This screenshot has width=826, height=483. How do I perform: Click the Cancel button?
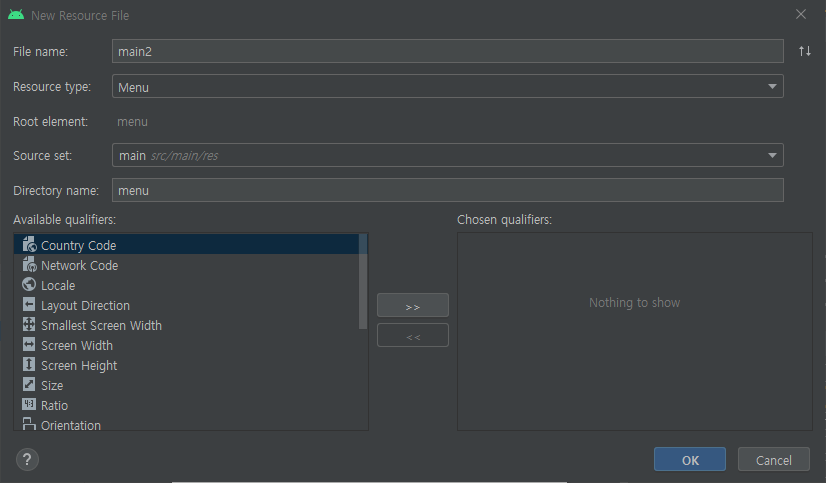(x=774, y=460)
